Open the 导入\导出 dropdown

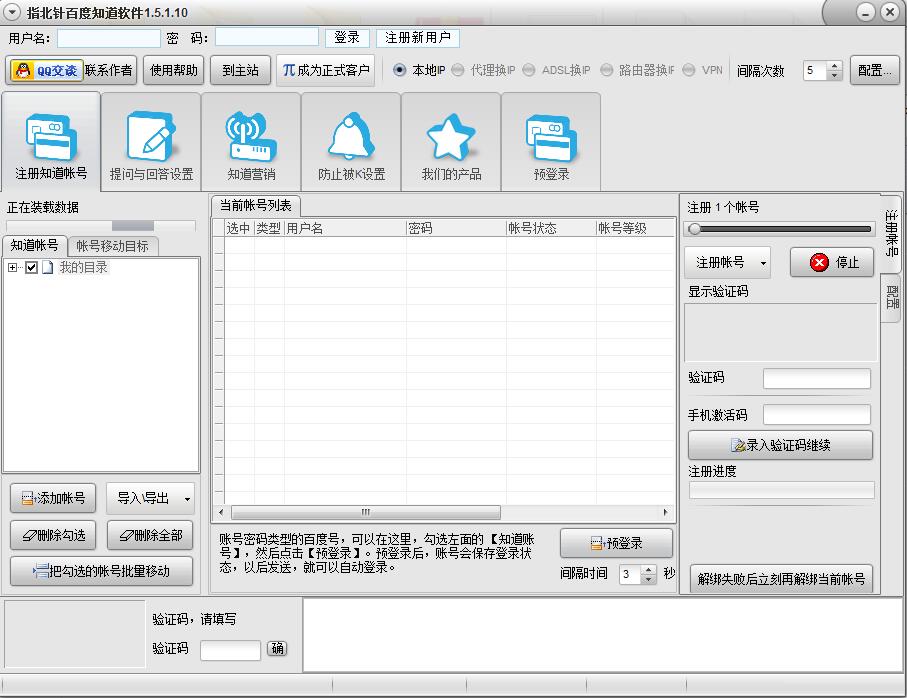click(150, 498)
